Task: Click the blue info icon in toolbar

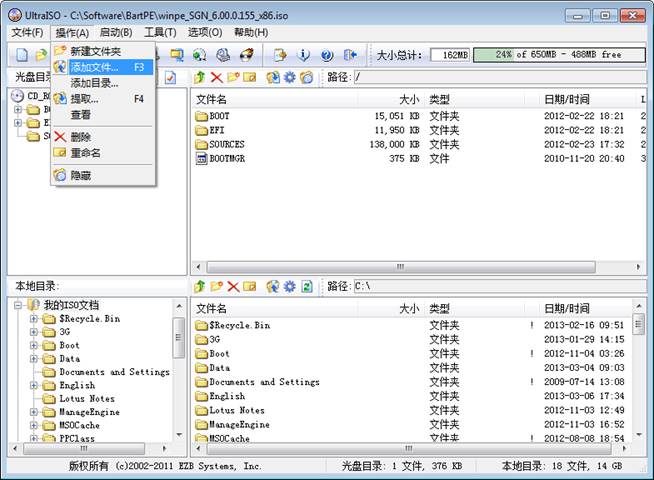Action: point(303,55)
